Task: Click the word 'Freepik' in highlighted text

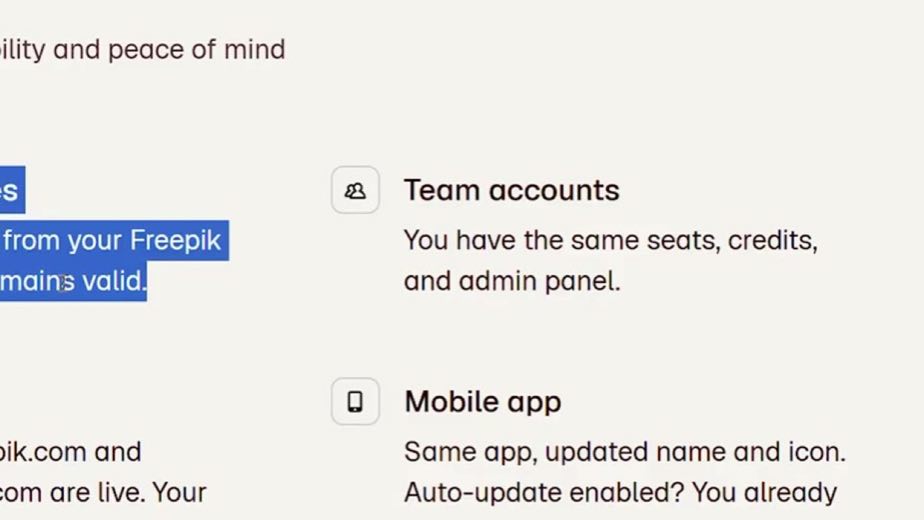Action: tap(175, 241)
